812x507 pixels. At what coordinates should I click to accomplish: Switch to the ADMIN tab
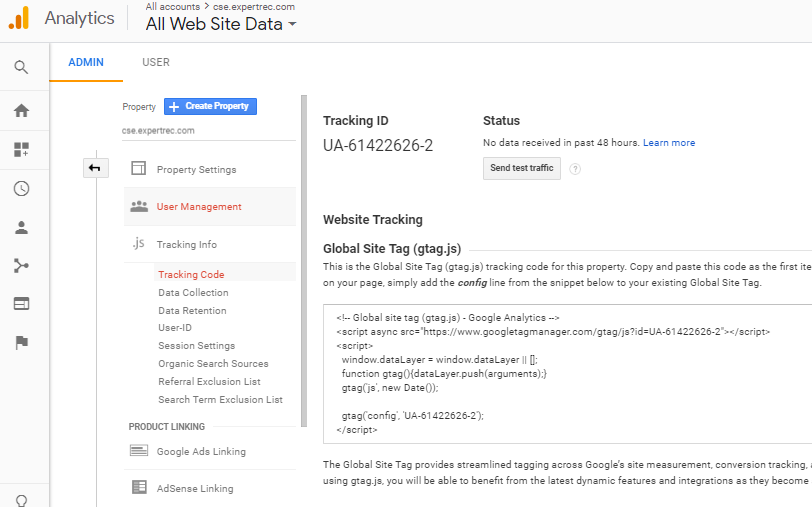click(86, 62)
